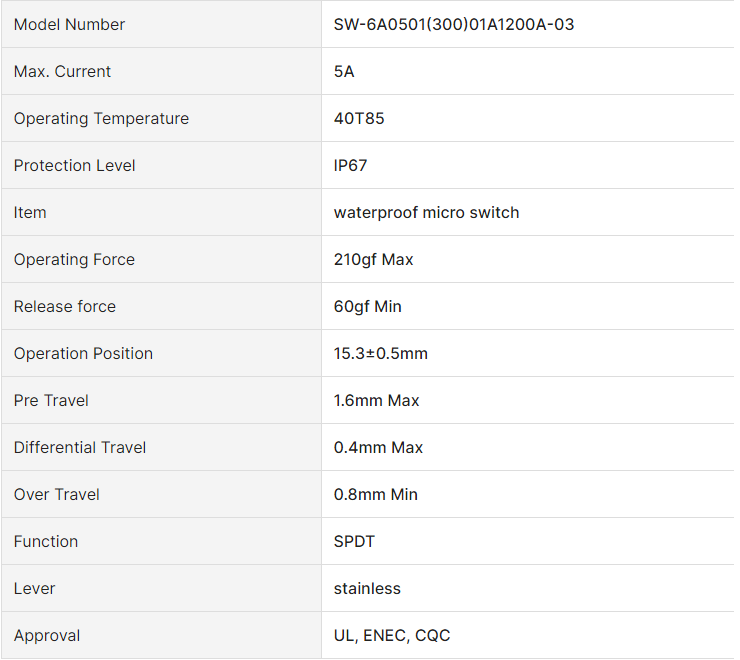
Task: Select the 0.4mm Max differential travel value
Action: tap(378, 448)
